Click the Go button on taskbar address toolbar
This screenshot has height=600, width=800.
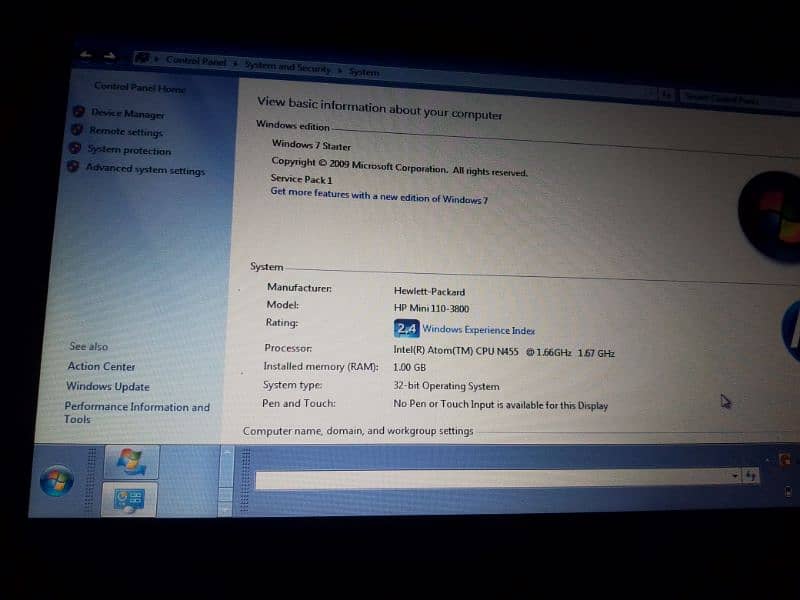751,476
